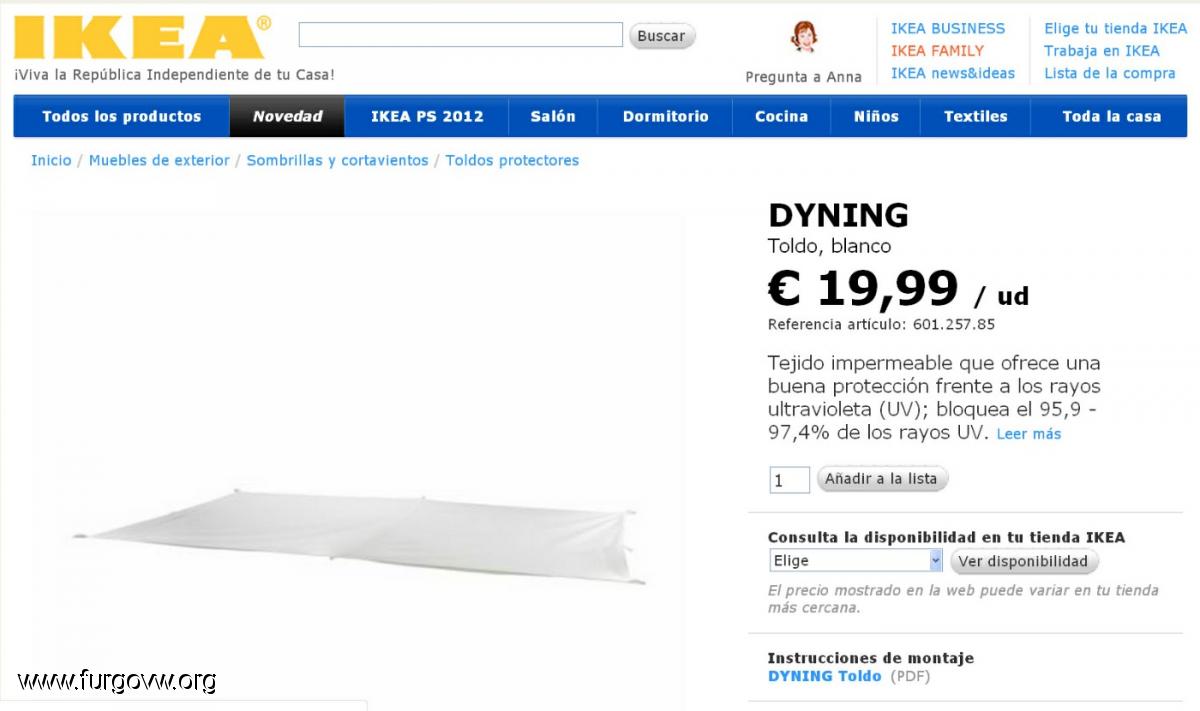This screenshot has width=1200, height=711.
Task: Go to Sombrillas y cortavientos breadcrumb
Action: [x=337, y=160]
